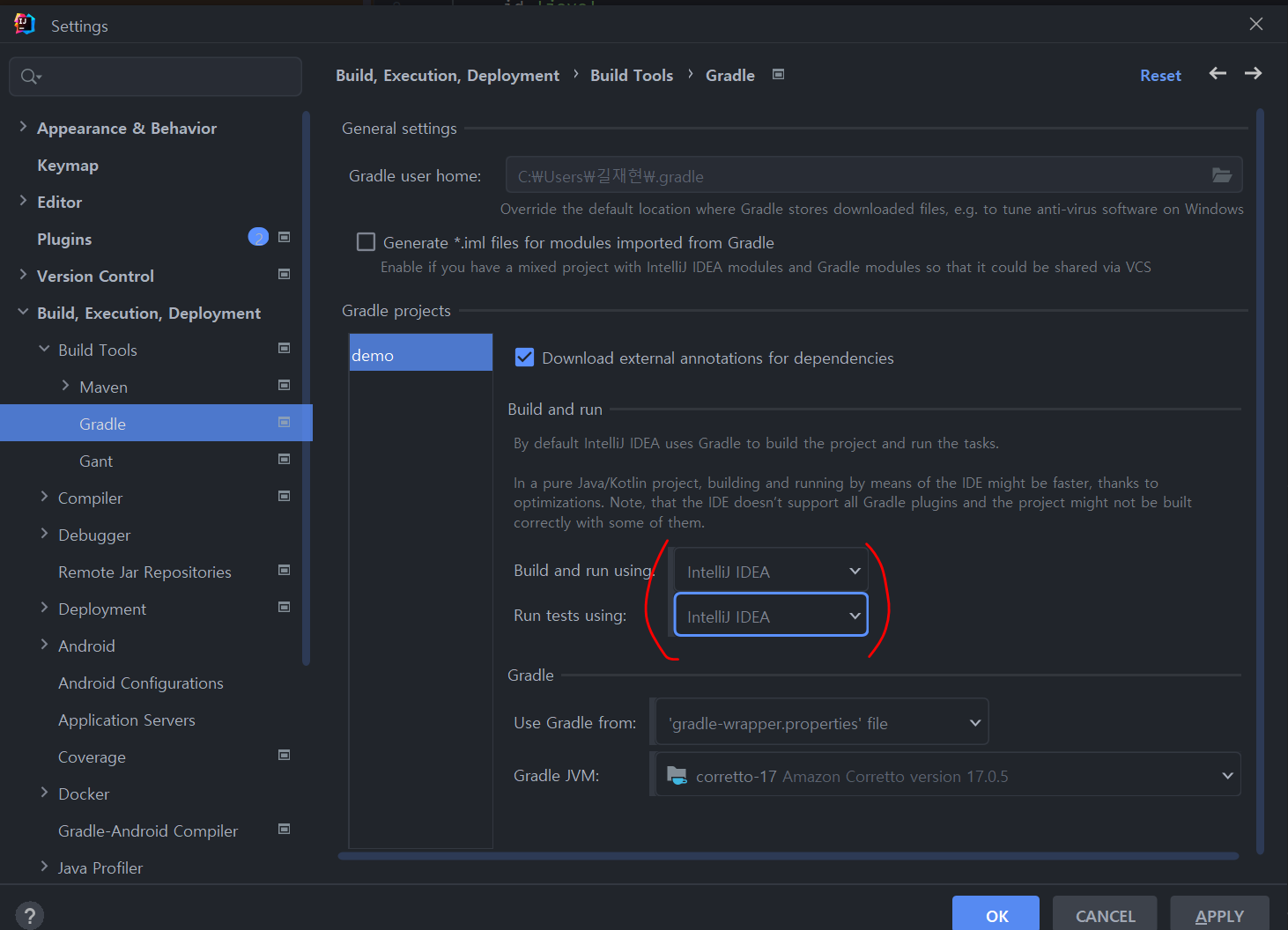Uncheck Download external annotations for dependencies
The height and width of the screenshot is (930, 1288).
pyautogui.click(x=524, y=358)
